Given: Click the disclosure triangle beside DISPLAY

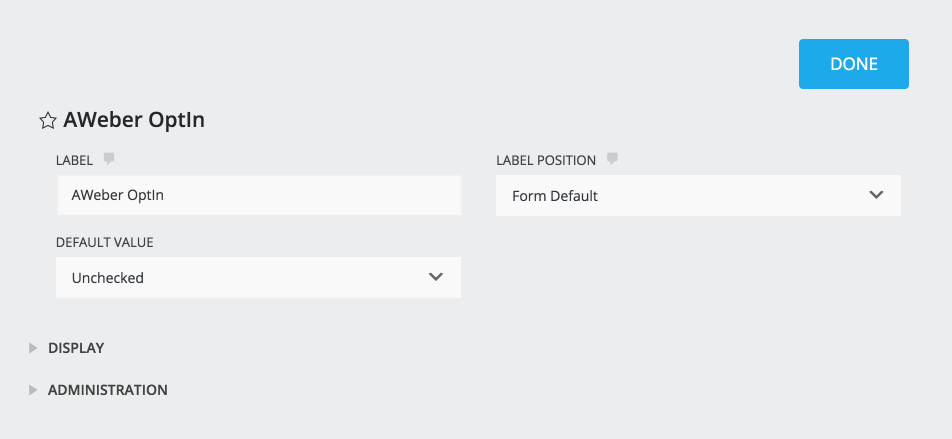Looking at the screenshot, I should pyautogui.click(x=33, y=348).
